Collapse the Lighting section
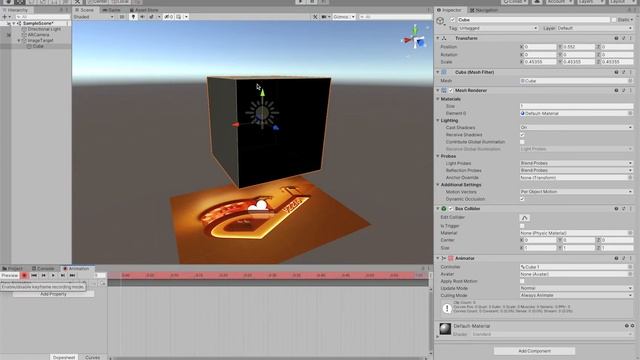The image size is (640, 360). 438,120
